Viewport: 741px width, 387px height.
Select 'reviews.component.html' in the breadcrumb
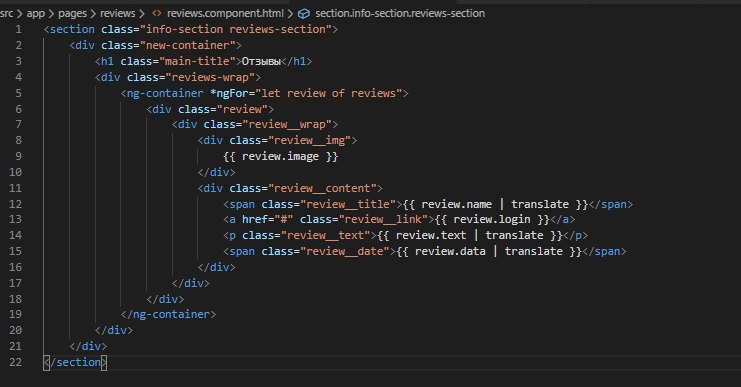pos(225,13)
